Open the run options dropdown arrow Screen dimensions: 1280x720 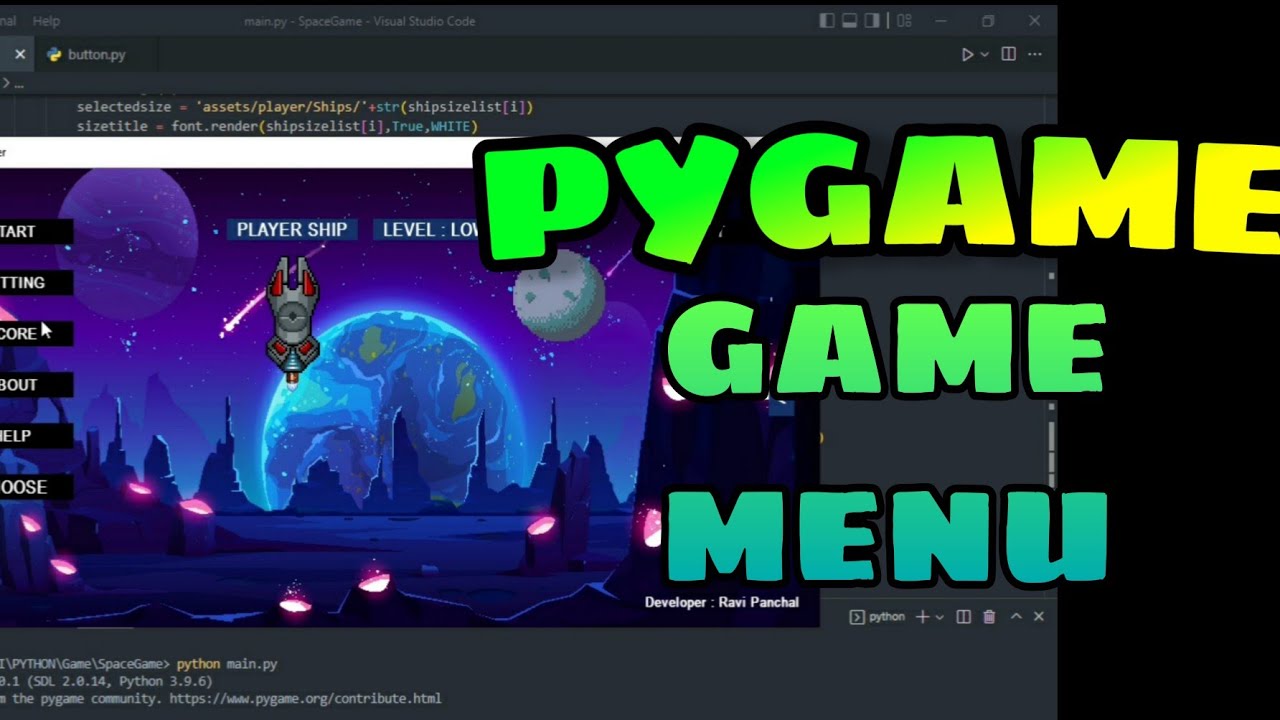tap(985, 54)
